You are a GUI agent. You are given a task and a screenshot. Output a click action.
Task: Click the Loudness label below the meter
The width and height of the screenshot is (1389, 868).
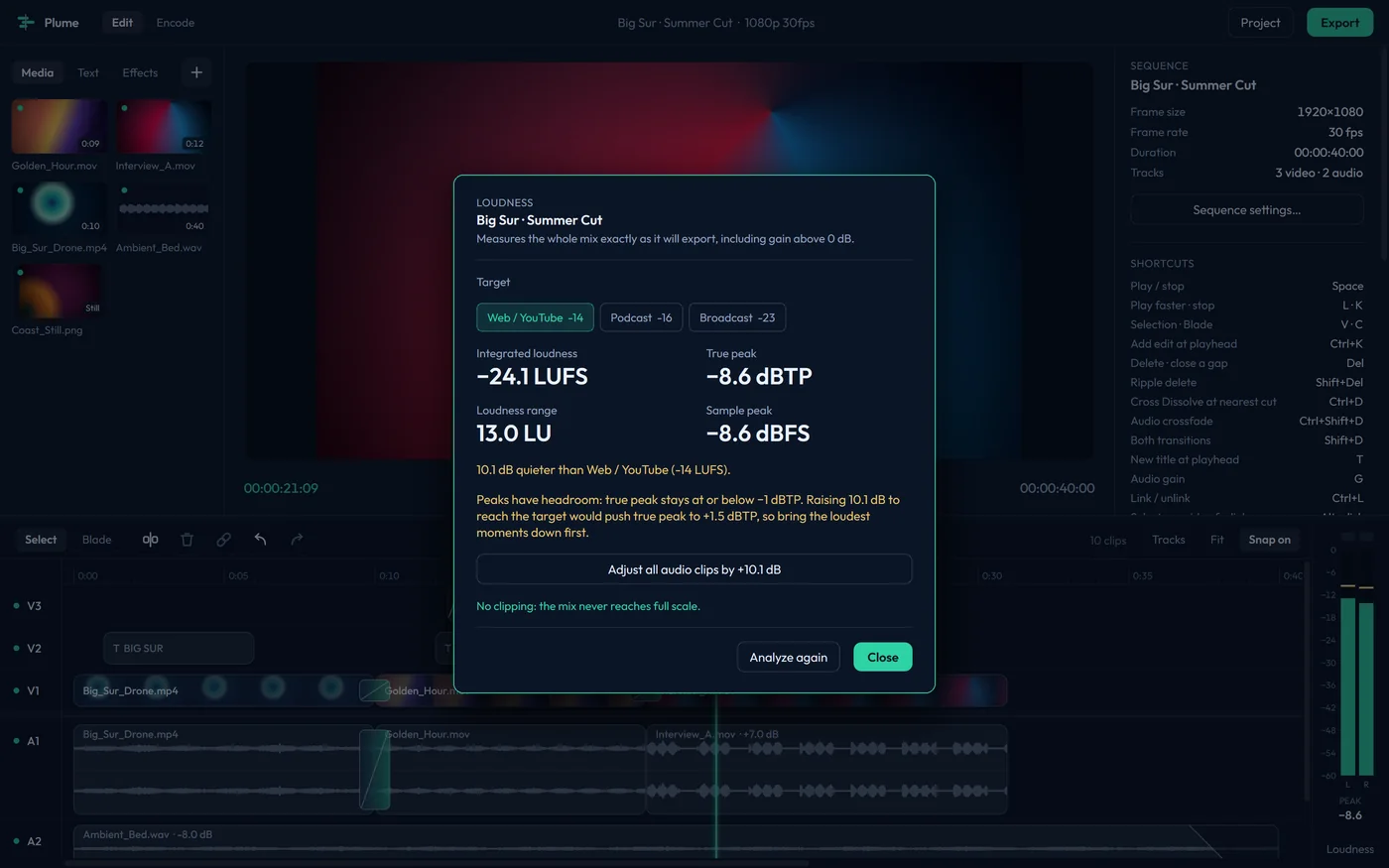pos(1349,849)
